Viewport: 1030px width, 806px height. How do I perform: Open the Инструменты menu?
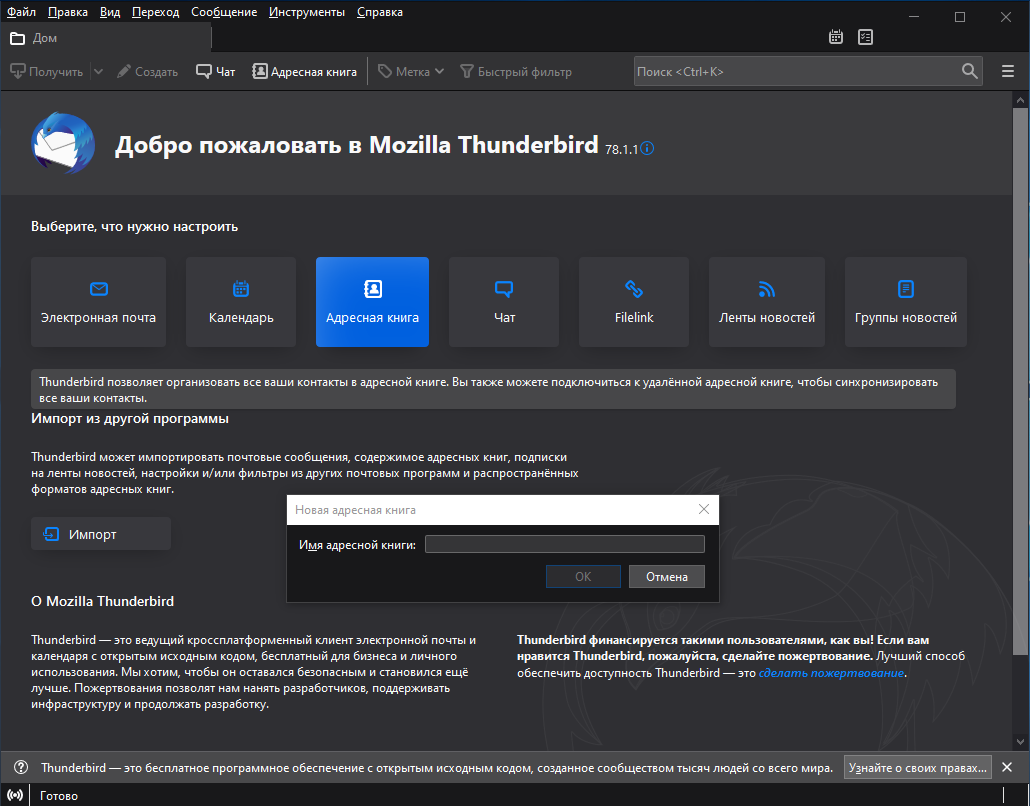click(307, 12)
